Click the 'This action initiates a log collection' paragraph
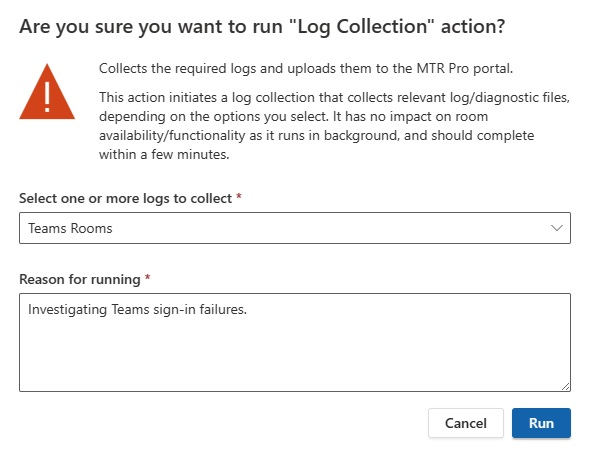The image size is (591, 458). (334, 126)
